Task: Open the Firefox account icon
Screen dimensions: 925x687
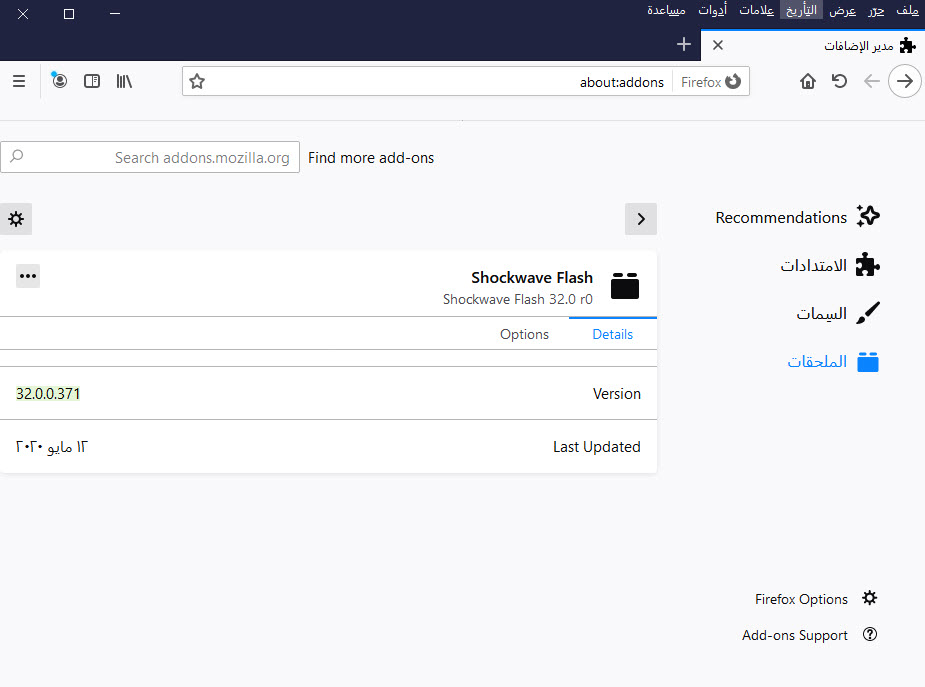Action: (59, 80)
